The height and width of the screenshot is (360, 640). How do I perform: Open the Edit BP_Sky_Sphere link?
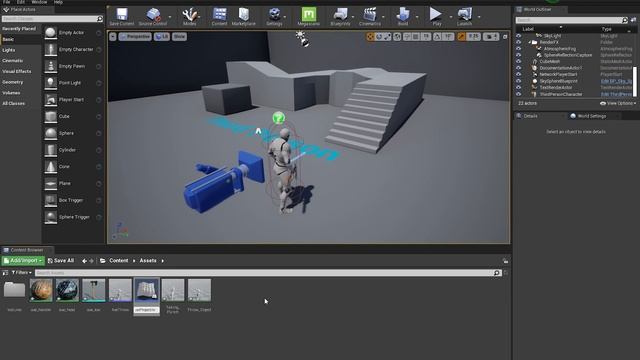tap(616, 81)
